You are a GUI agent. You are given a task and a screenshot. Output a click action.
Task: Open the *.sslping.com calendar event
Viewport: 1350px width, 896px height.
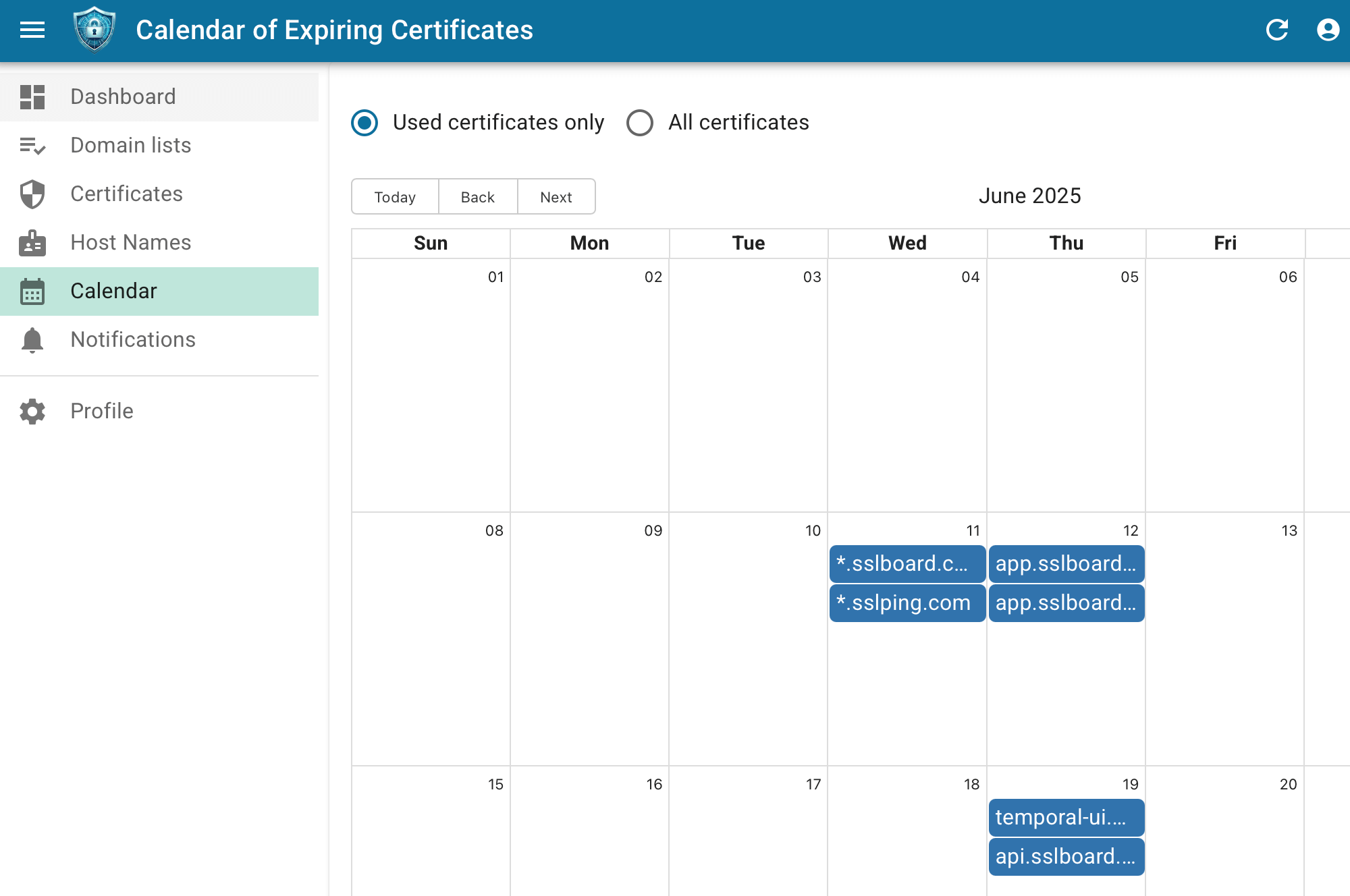(x=907, y=603)
